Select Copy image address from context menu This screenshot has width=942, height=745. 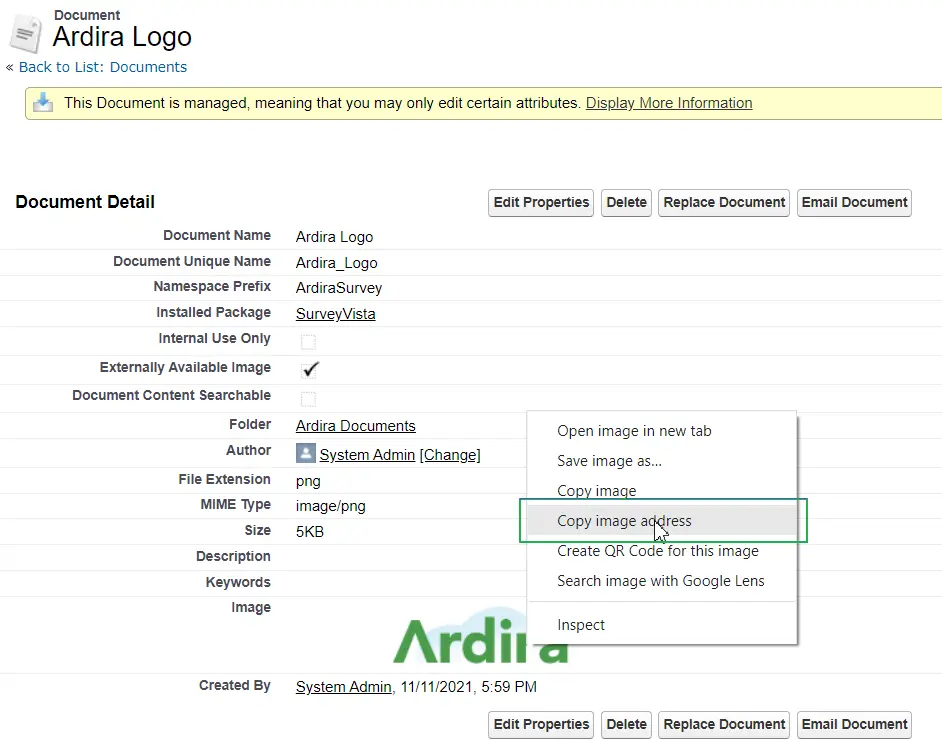[x=624, y=521]
